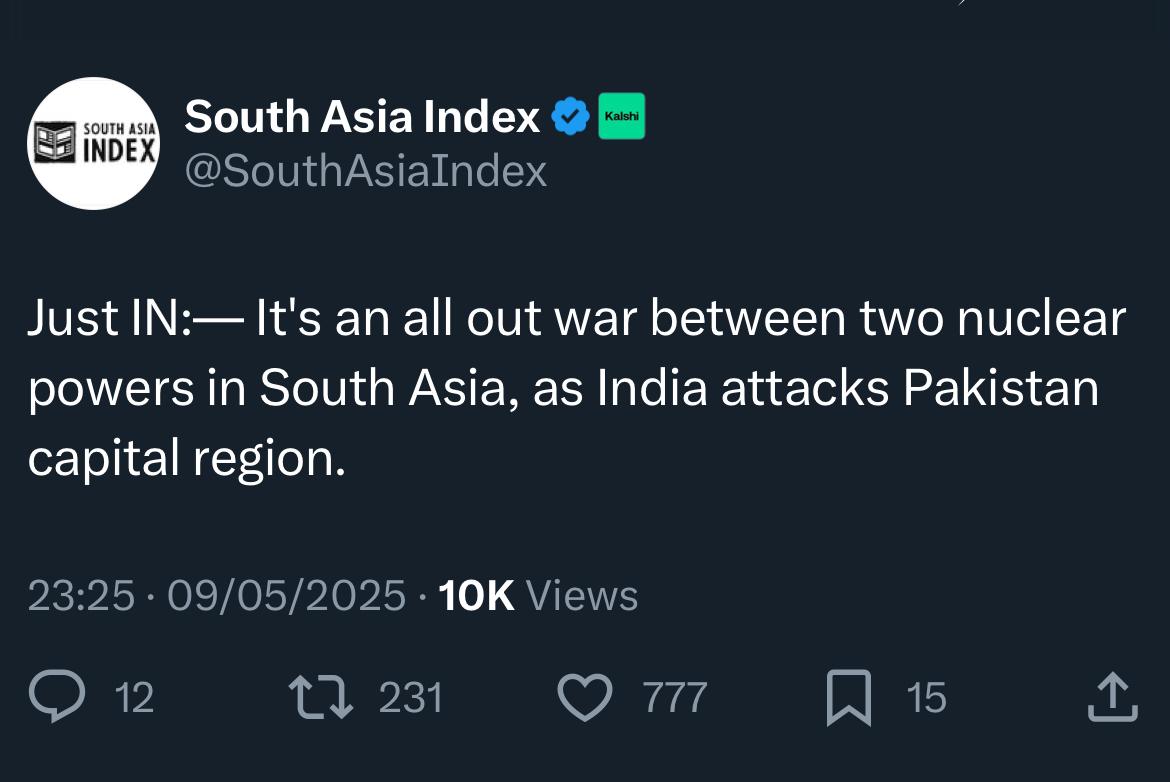Visit the @SouthAsiaIndex handle link
Viewport: 1170px width, 782px height.
[x=366, y=171]
